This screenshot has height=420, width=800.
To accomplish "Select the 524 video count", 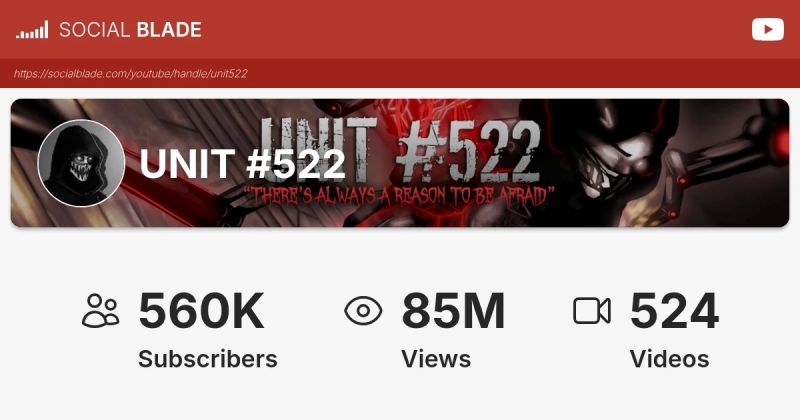I will click(674, 311).
